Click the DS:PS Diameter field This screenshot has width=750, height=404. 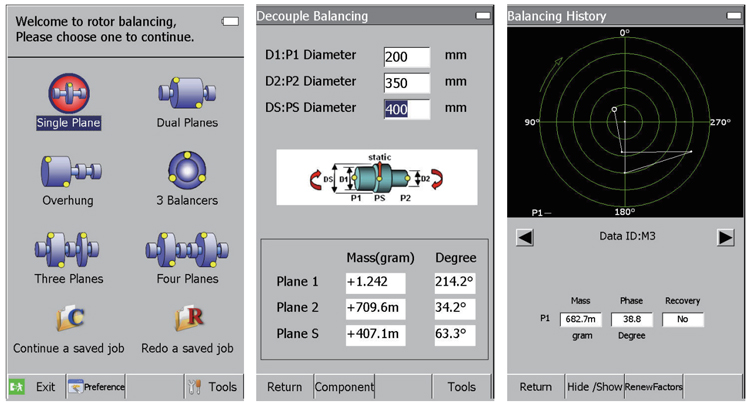point(406,109)
